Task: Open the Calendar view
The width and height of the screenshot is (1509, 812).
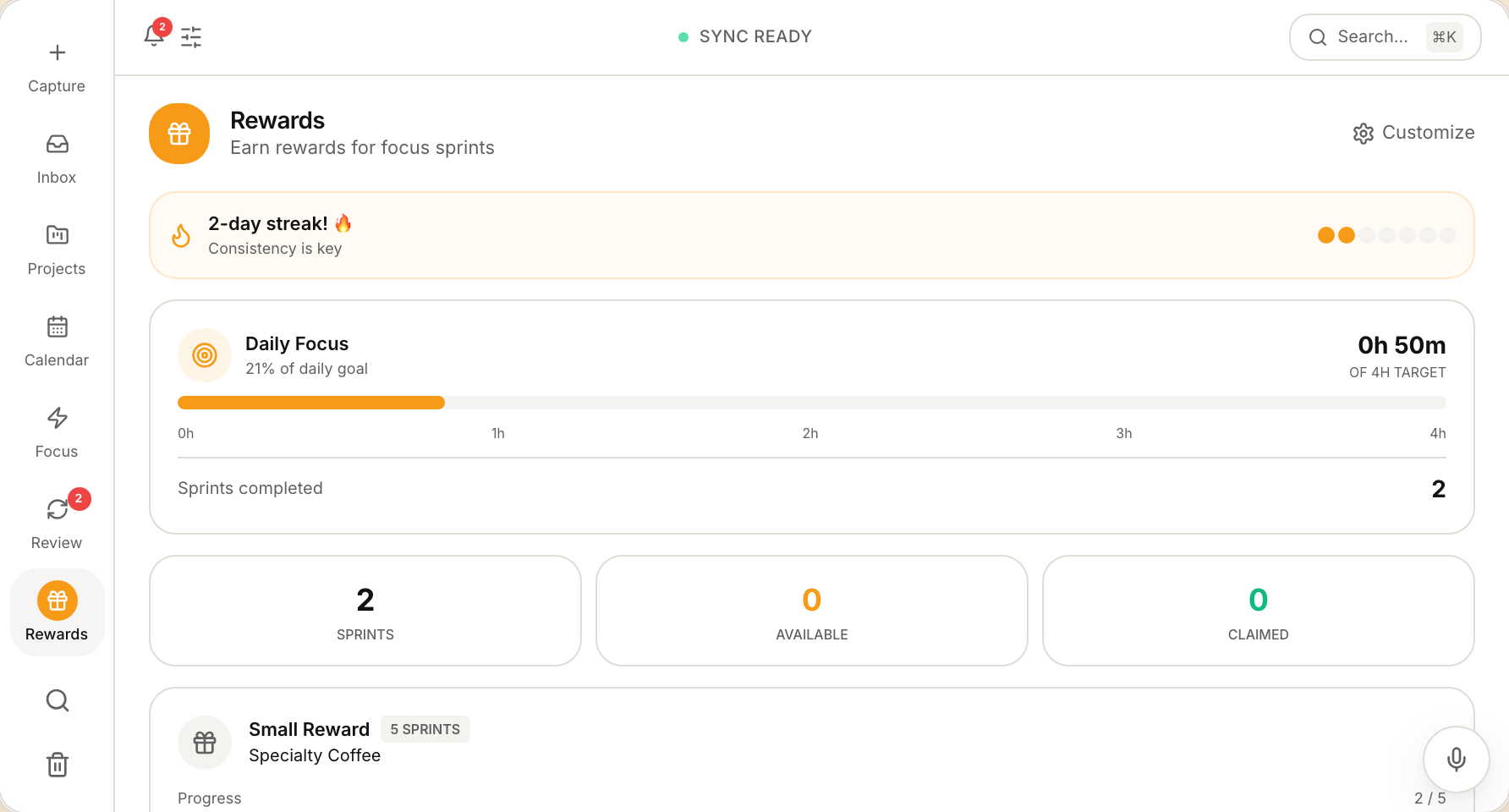Action: 57,341
